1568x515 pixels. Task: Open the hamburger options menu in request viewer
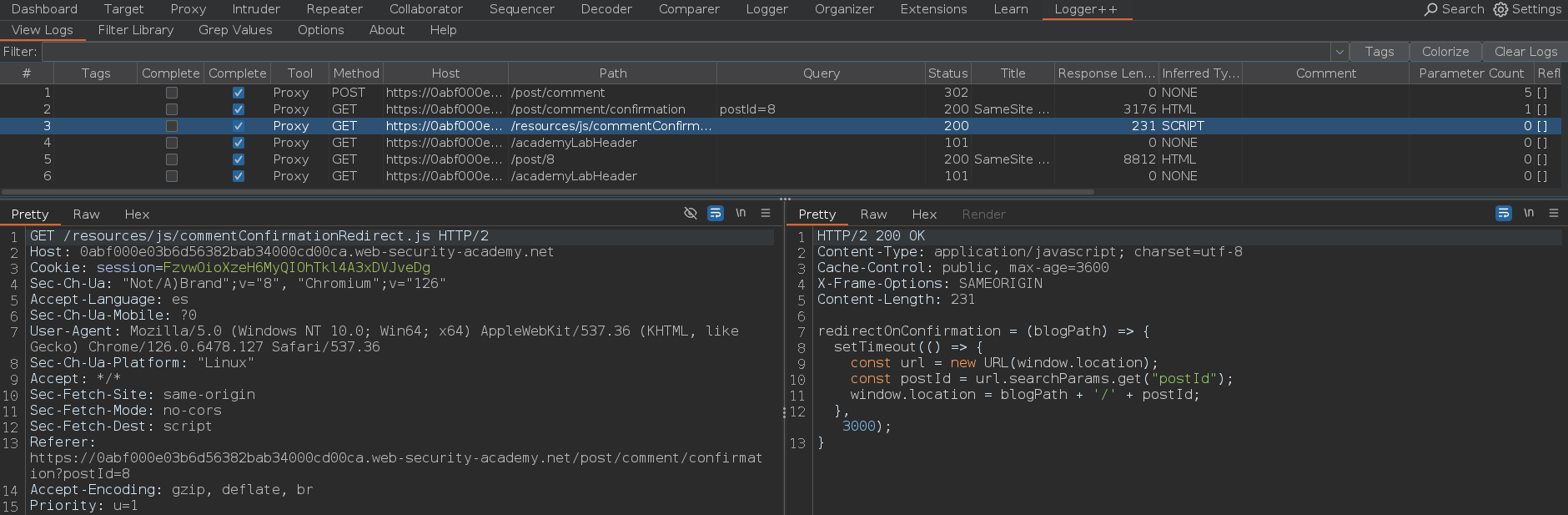766,213
